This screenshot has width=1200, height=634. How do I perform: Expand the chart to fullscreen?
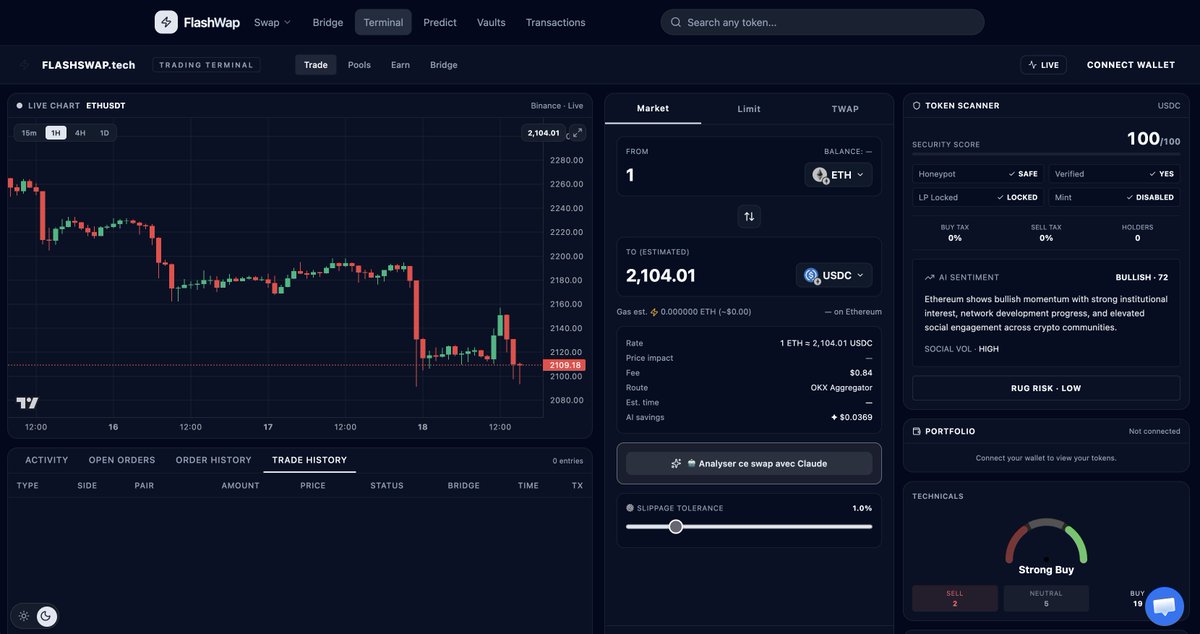click(x=578, y=133)
